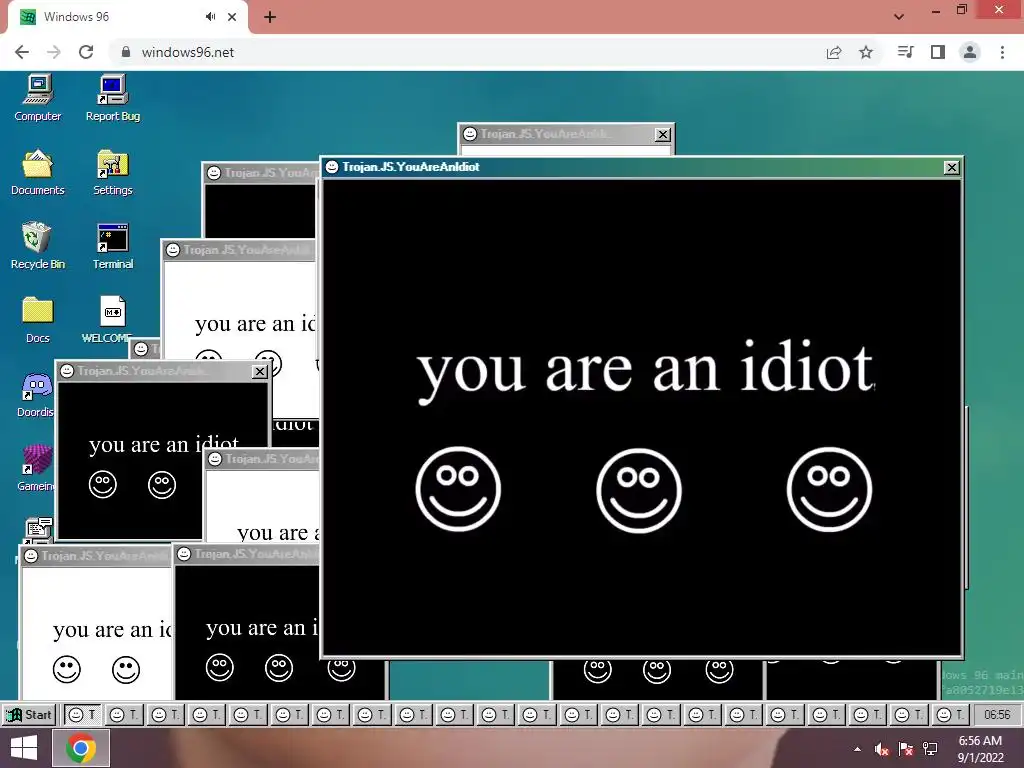Screen dimensions: 1024x768
Task: Click the 'you are an idiot' text in front window
Action: click(645, 370)
